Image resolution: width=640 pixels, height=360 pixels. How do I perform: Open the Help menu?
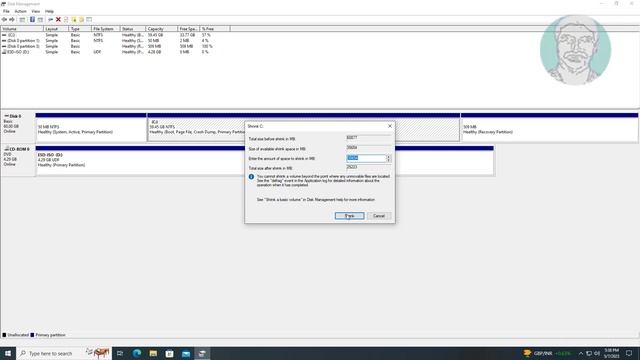[49, 11]
